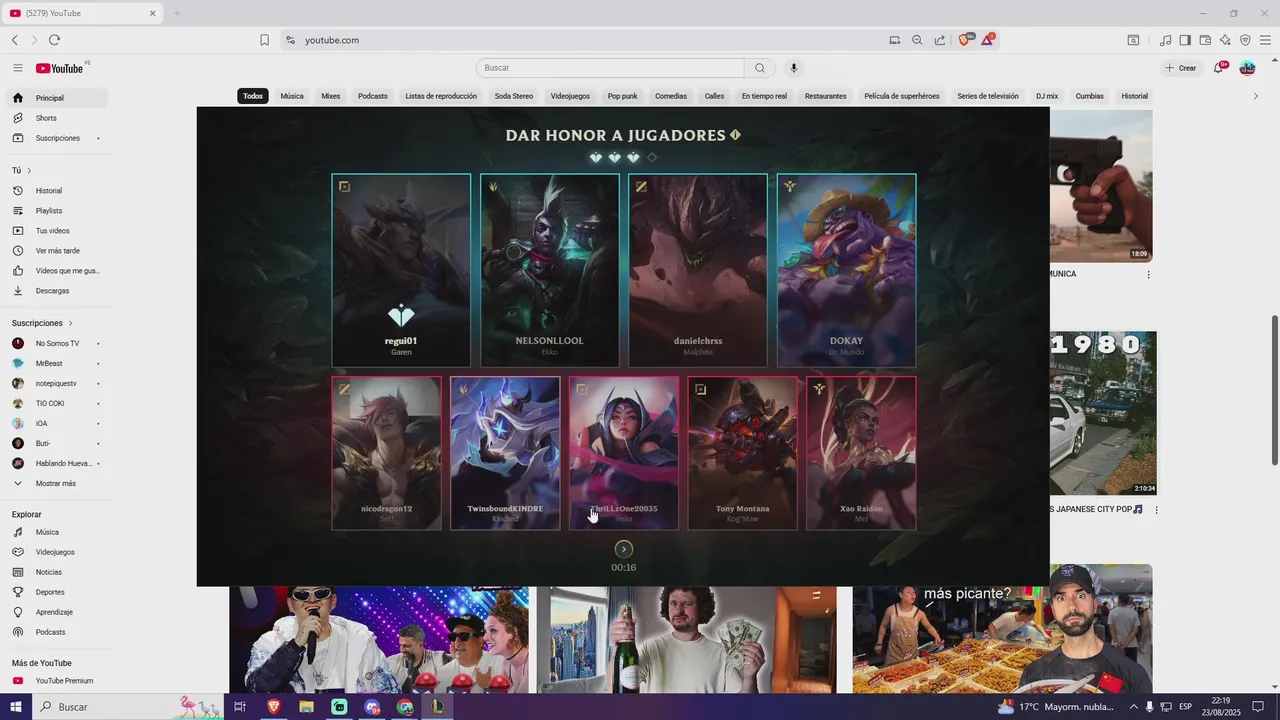Click the YouTube logo

pyautogui.click(x=60, y=68)
